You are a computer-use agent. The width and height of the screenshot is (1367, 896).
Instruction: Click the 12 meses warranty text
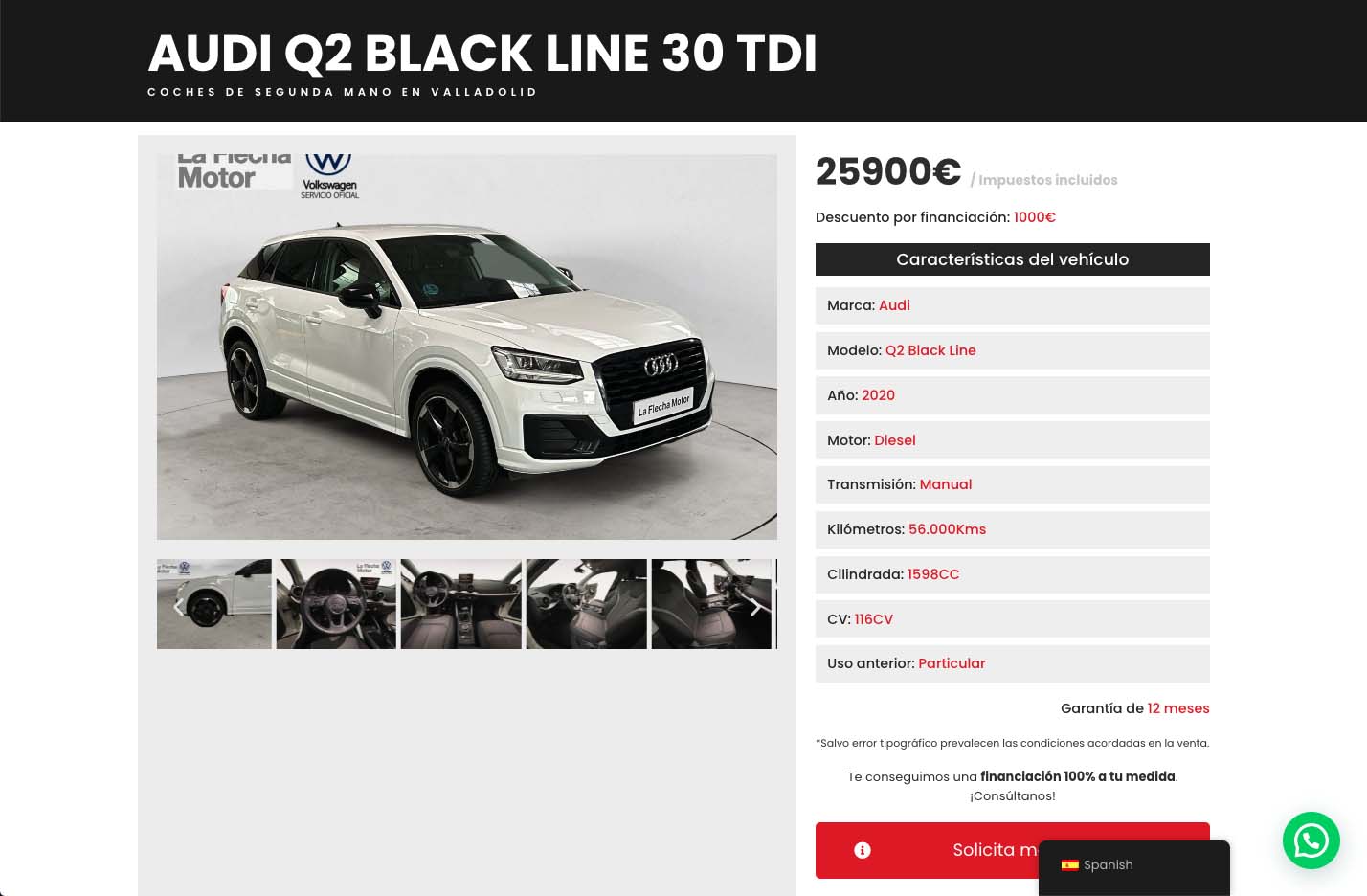[1178, 708]
